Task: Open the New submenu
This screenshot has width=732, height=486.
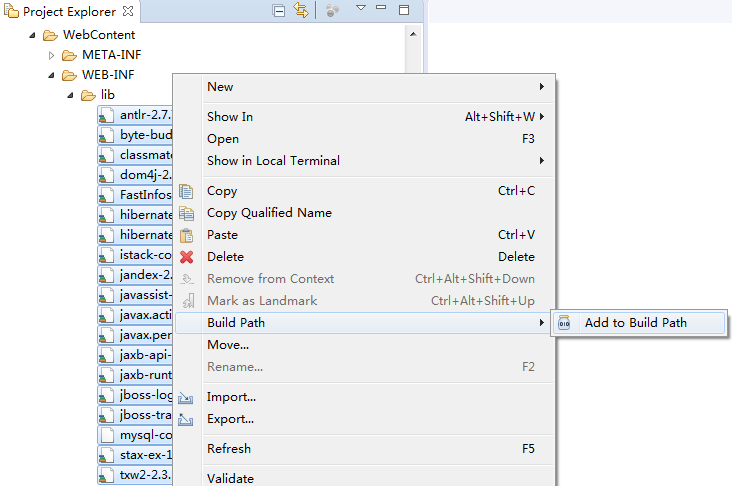Action: click(x=364, y=87)
